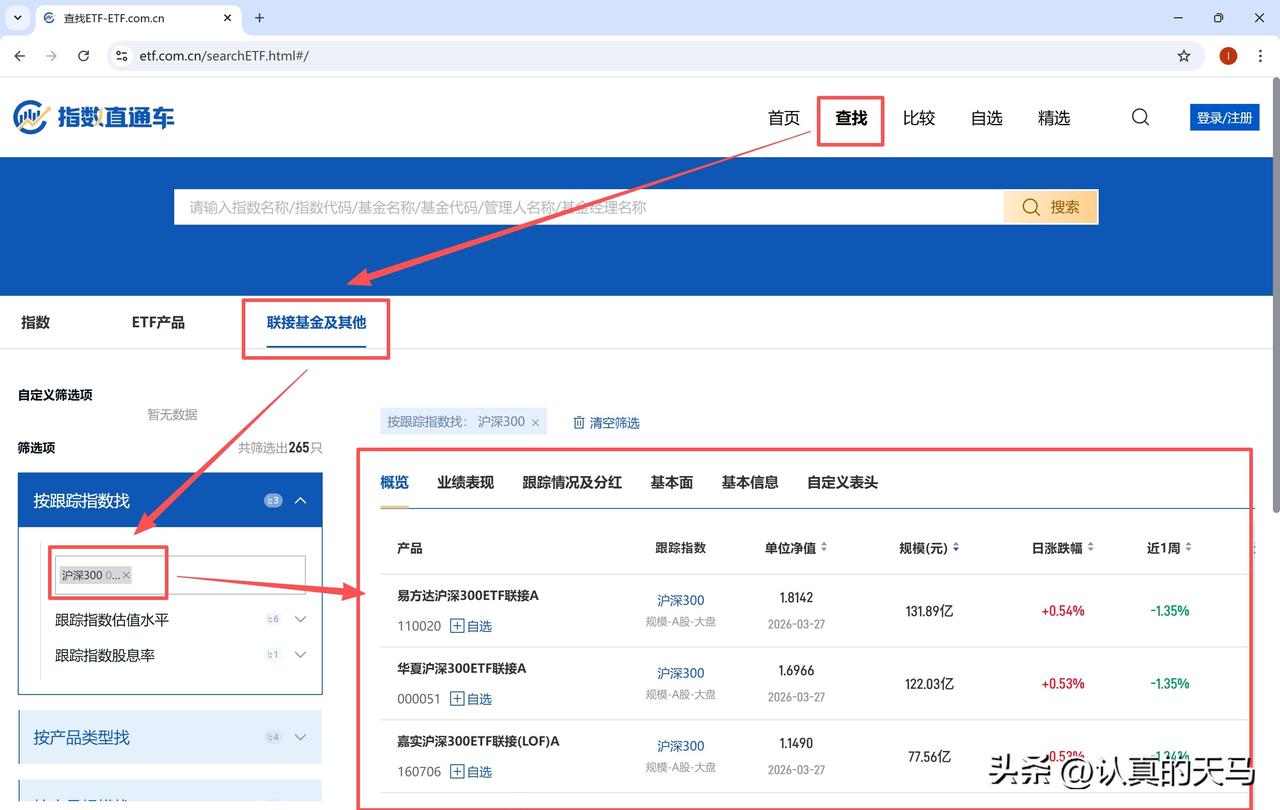Click the 登录/注册 button
1280x810 pixels.
coord(1224,117)
